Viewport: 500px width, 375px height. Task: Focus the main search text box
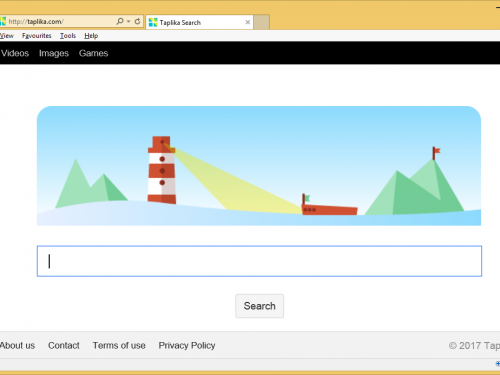(259, 261)
